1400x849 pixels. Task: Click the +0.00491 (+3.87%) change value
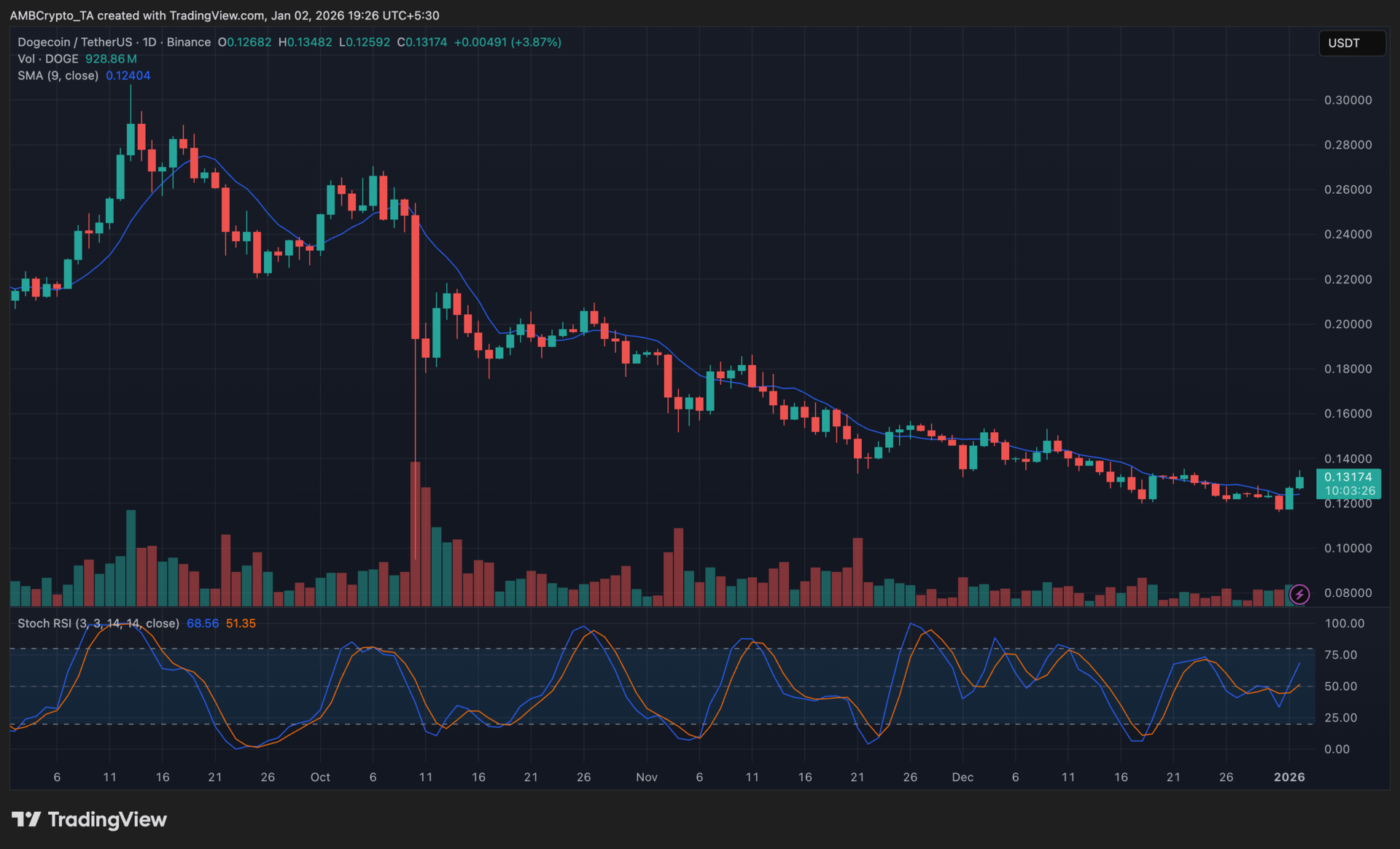point(507,42)
